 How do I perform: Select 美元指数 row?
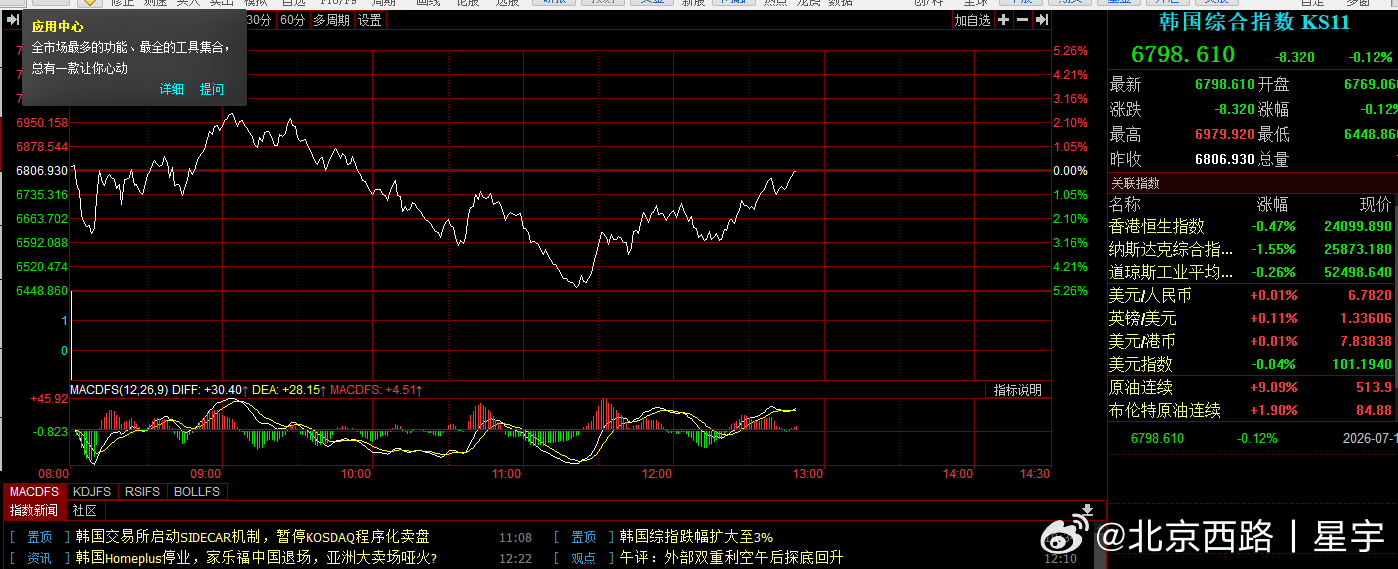point(1252,365)
